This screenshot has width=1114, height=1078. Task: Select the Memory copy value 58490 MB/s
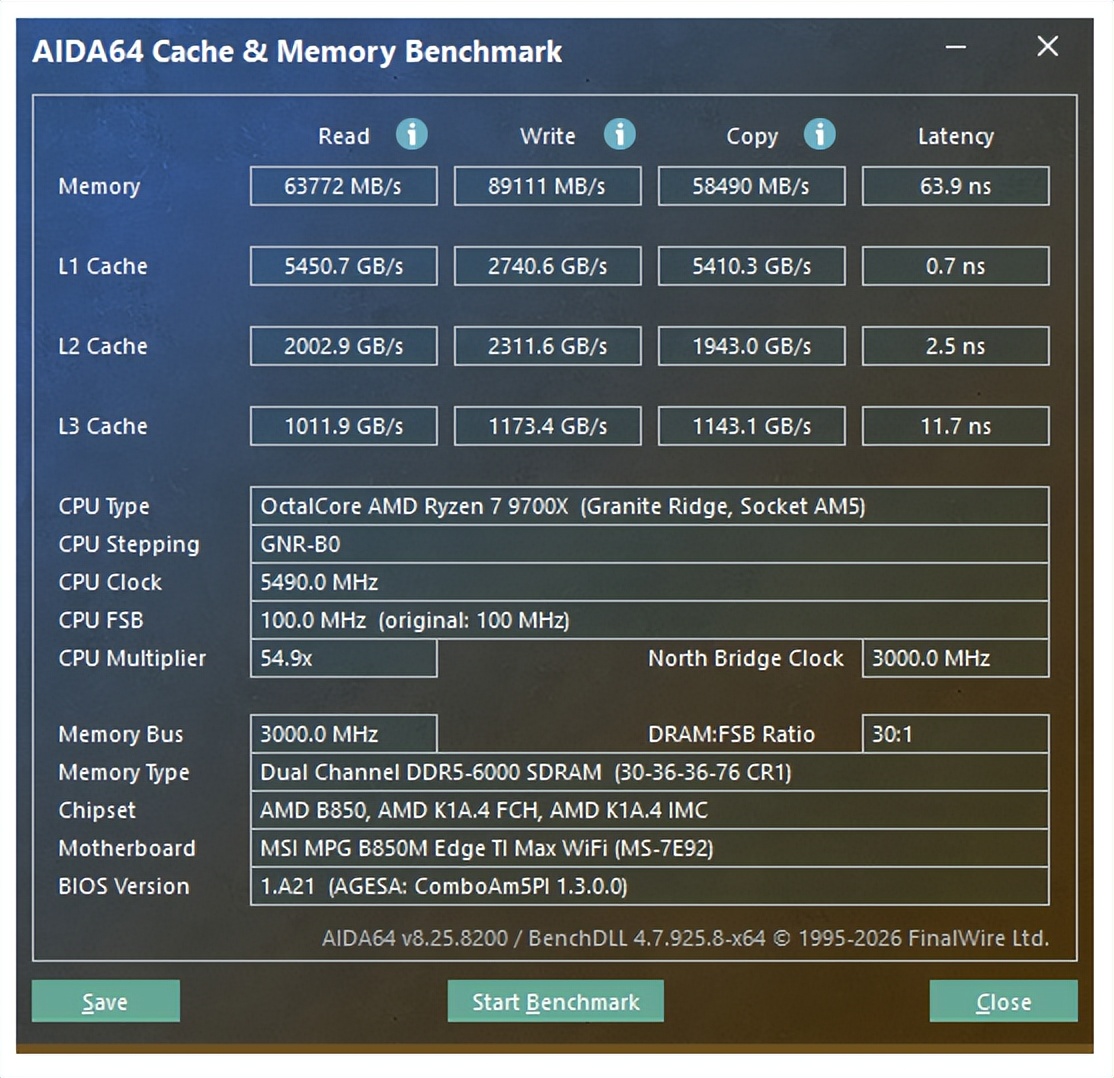752,186
